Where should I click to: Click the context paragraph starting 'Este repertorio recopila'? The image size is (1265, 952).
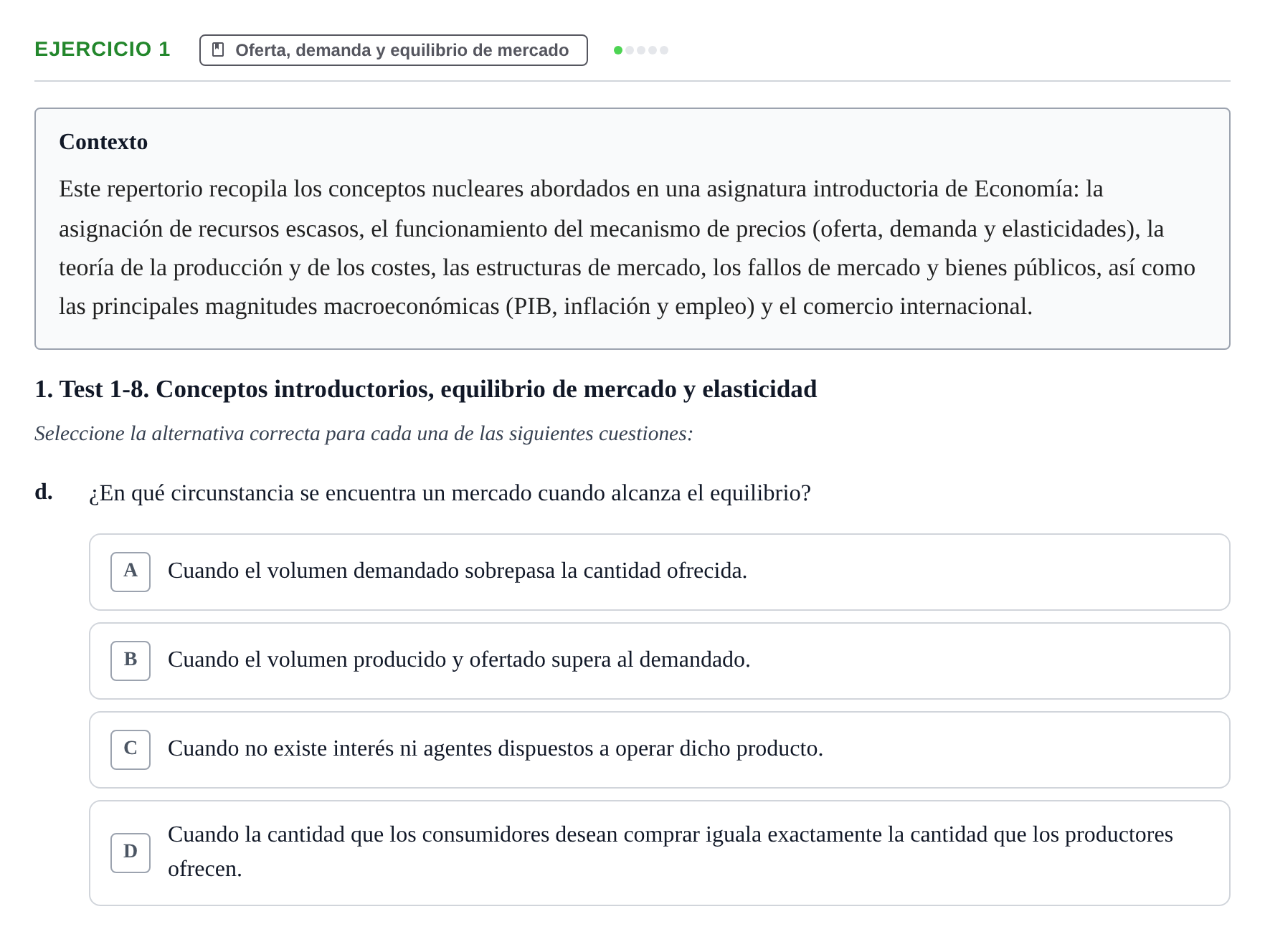[627, 247]
